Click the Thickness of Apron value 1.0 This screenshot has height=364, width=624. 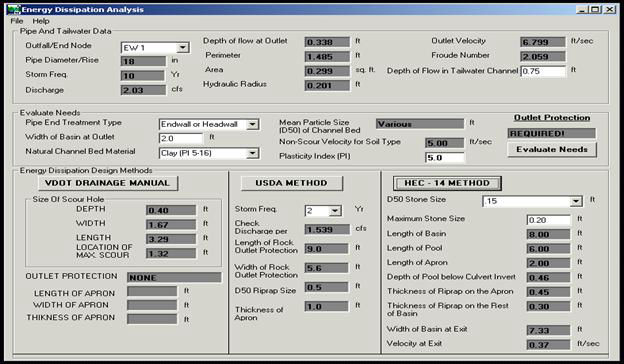[326, 306]
